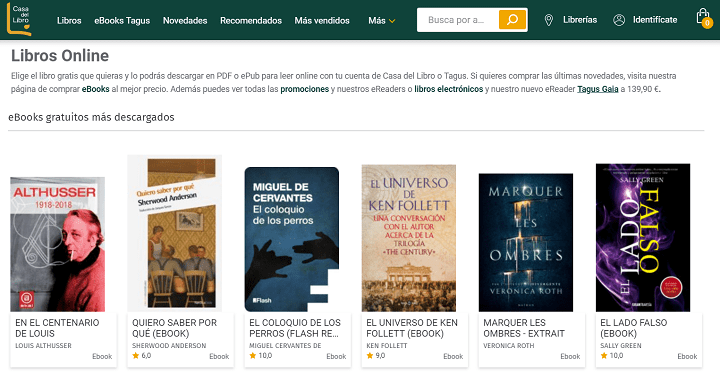Screen dimensions: 720x373
Task: Open the Marquer les Ombres cover
Action: [x=526, y=243]
